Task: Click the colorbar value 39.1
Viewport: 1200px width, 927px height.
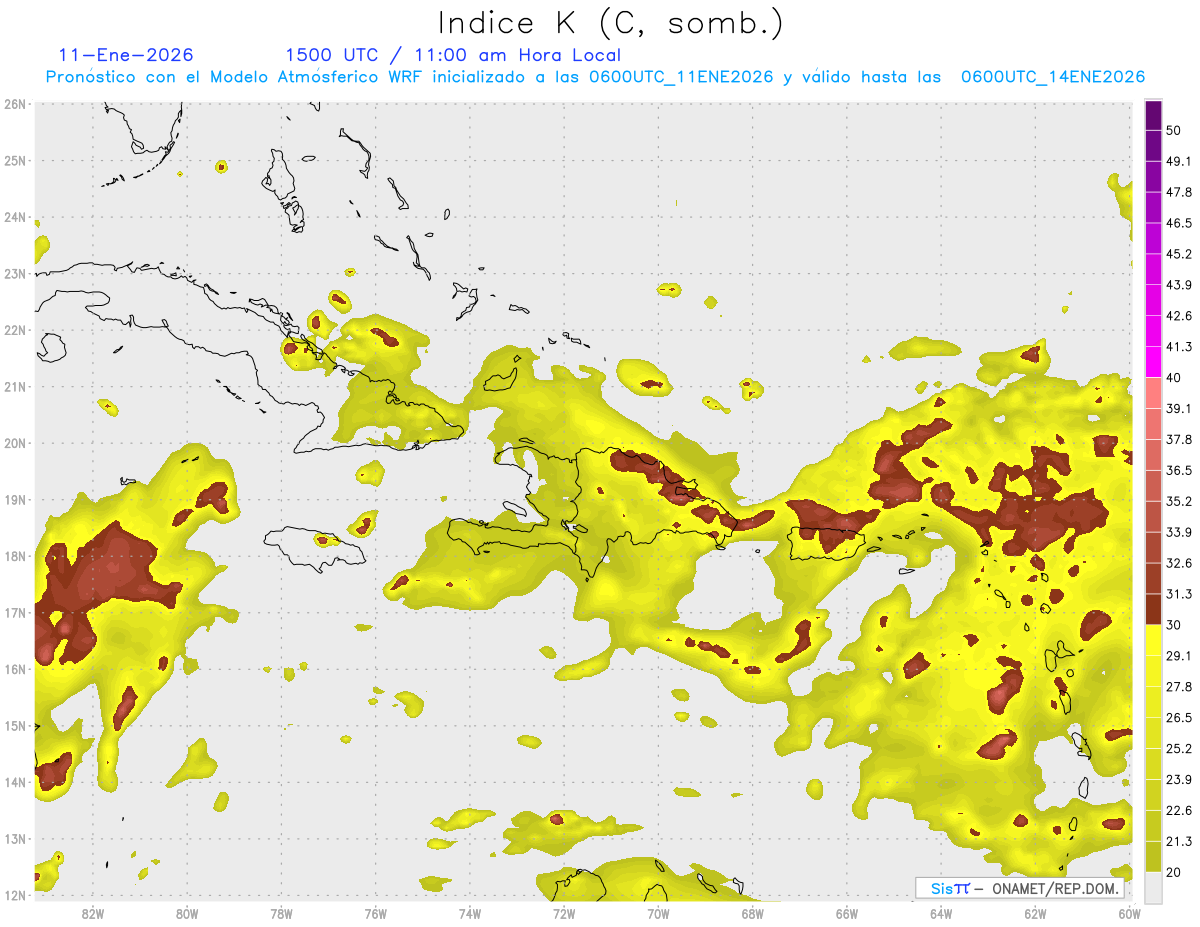Action: click(x=1178, y=408)
